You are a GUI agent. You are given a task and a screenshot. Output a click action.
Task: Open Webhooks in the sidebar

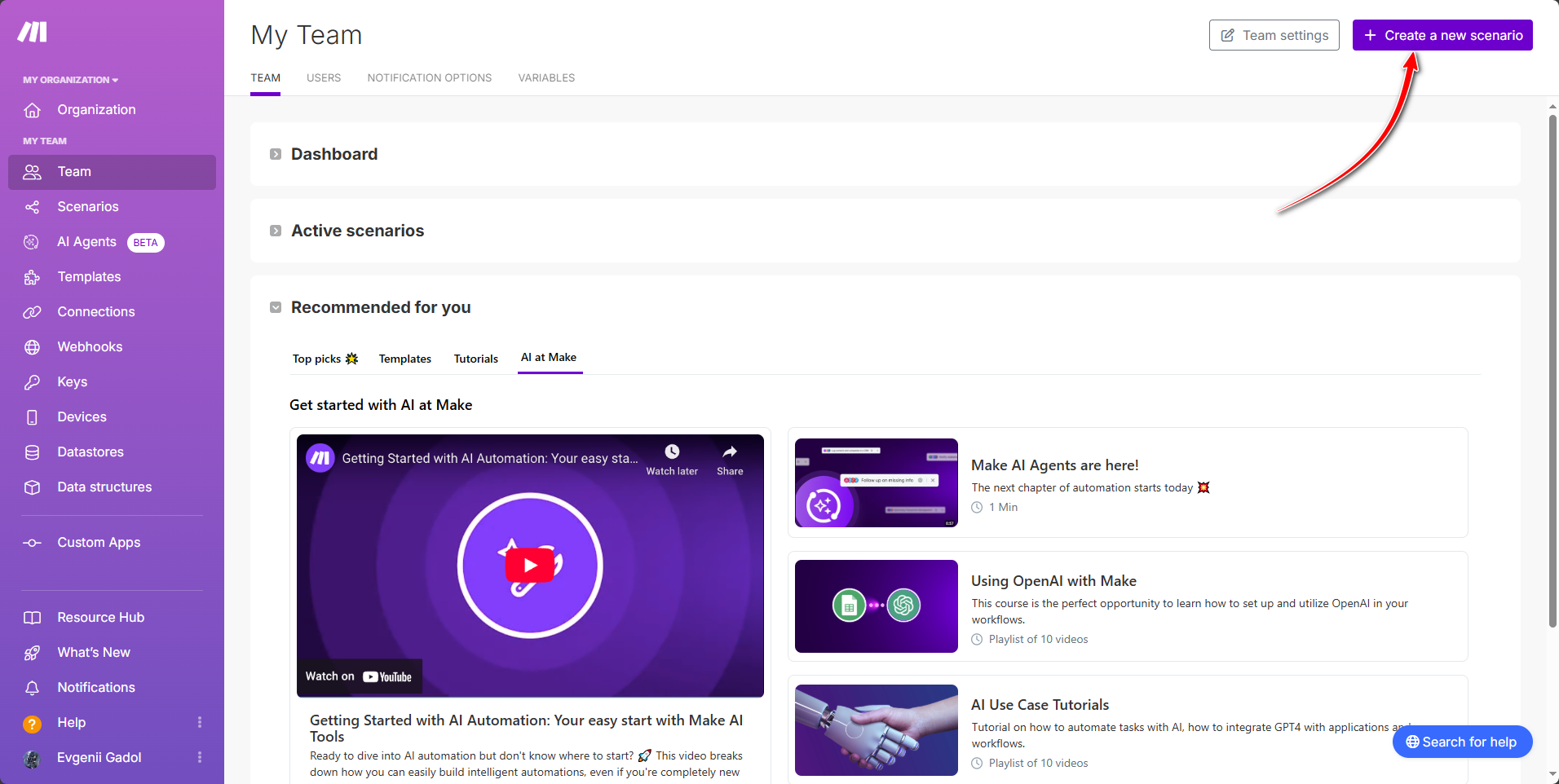tap(90, 347)
